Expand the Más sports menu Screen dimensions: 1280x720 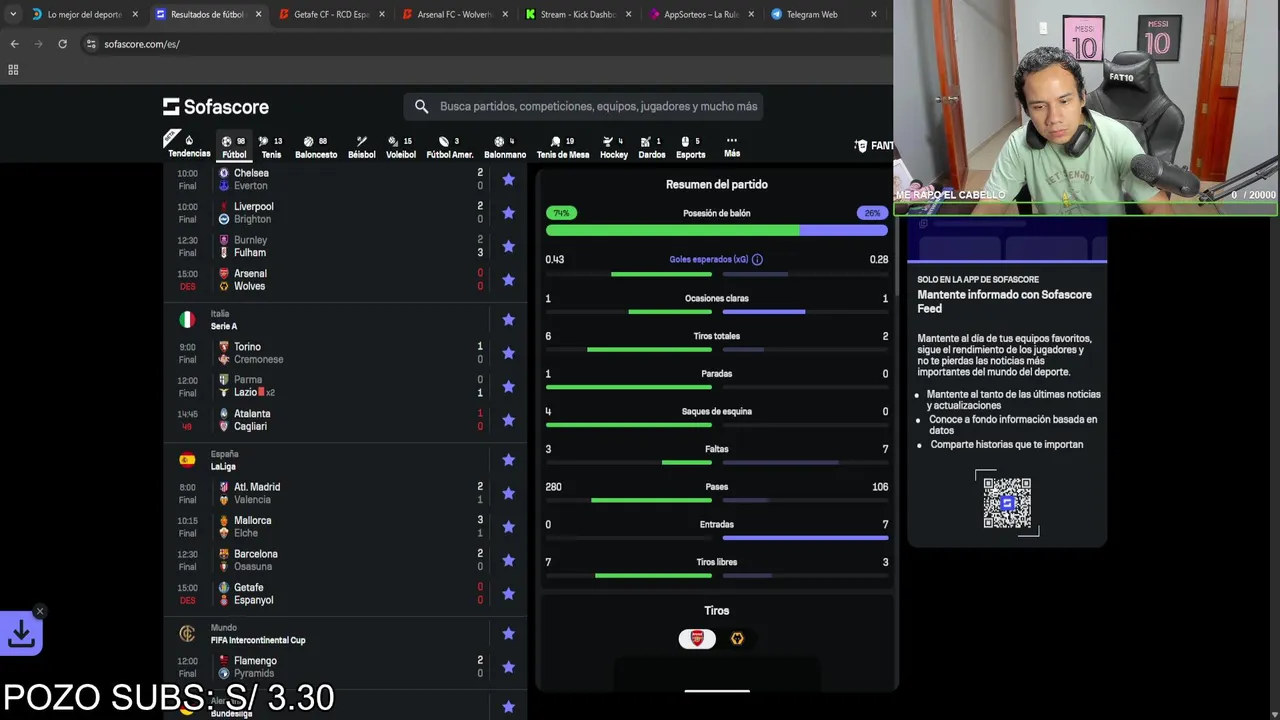tap(732, 146)
